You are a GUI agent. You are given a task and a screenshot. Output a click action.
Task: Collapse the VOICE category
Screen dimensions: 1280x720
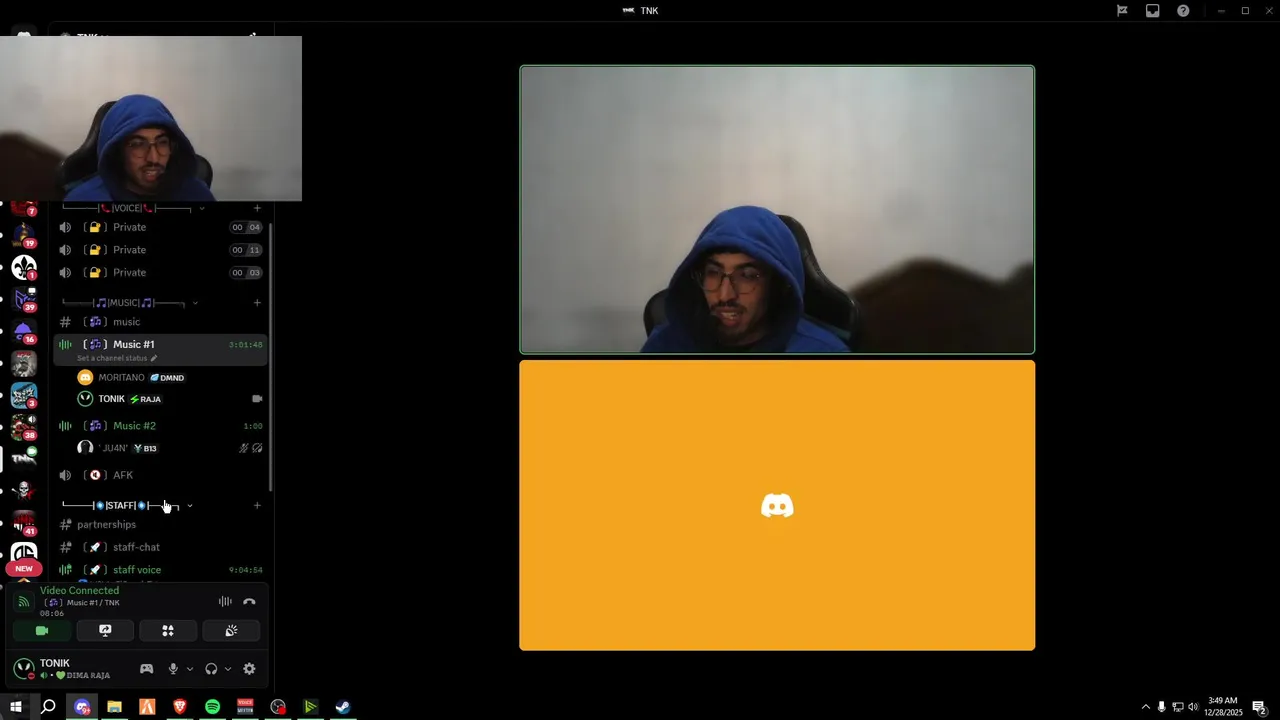click(x=132, y=208)
